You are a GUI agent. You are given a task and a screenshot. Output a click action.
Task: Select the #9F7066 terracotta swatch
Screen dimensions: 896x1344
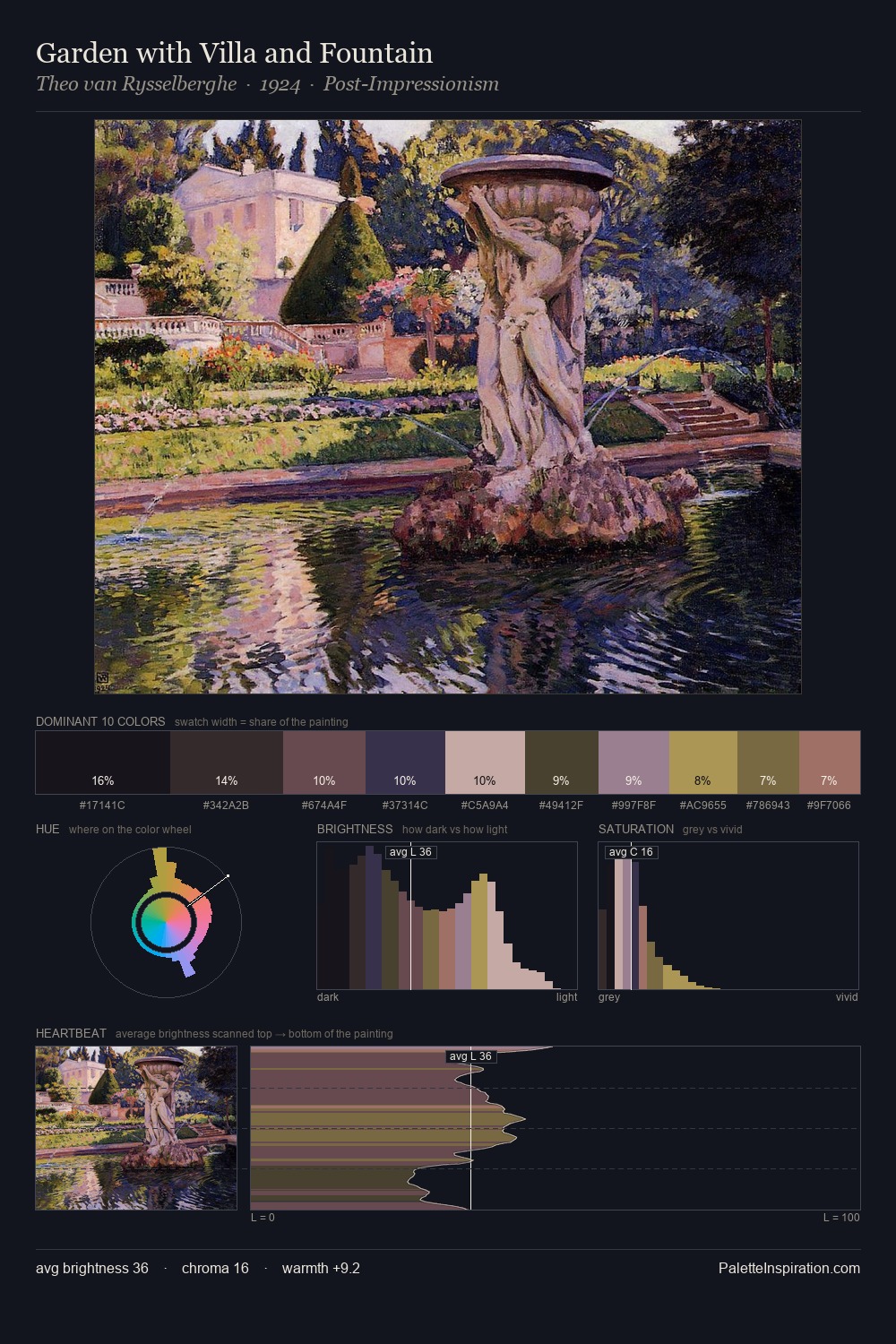pyautogui.click(x=829, y=762)
